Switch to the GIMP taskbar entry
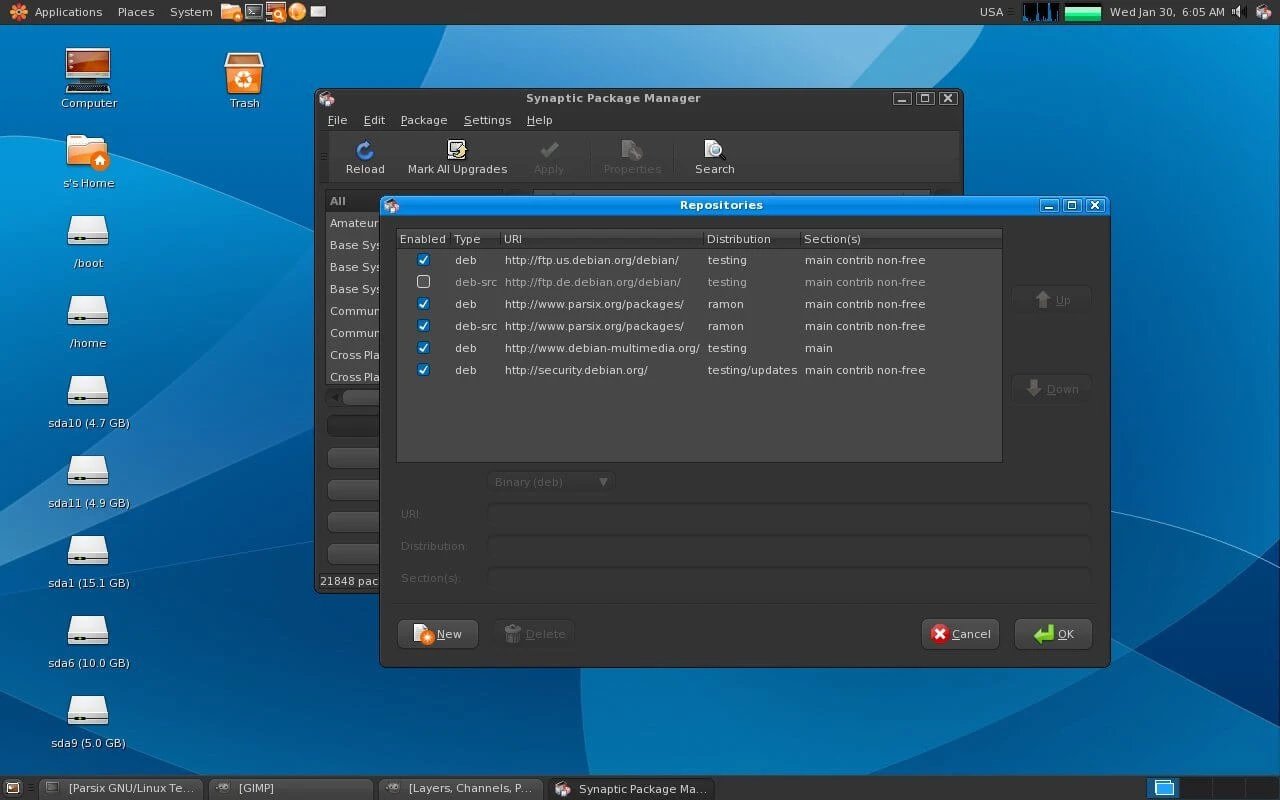The width and height of the screenshot is (1280, 800). [290, 788]
